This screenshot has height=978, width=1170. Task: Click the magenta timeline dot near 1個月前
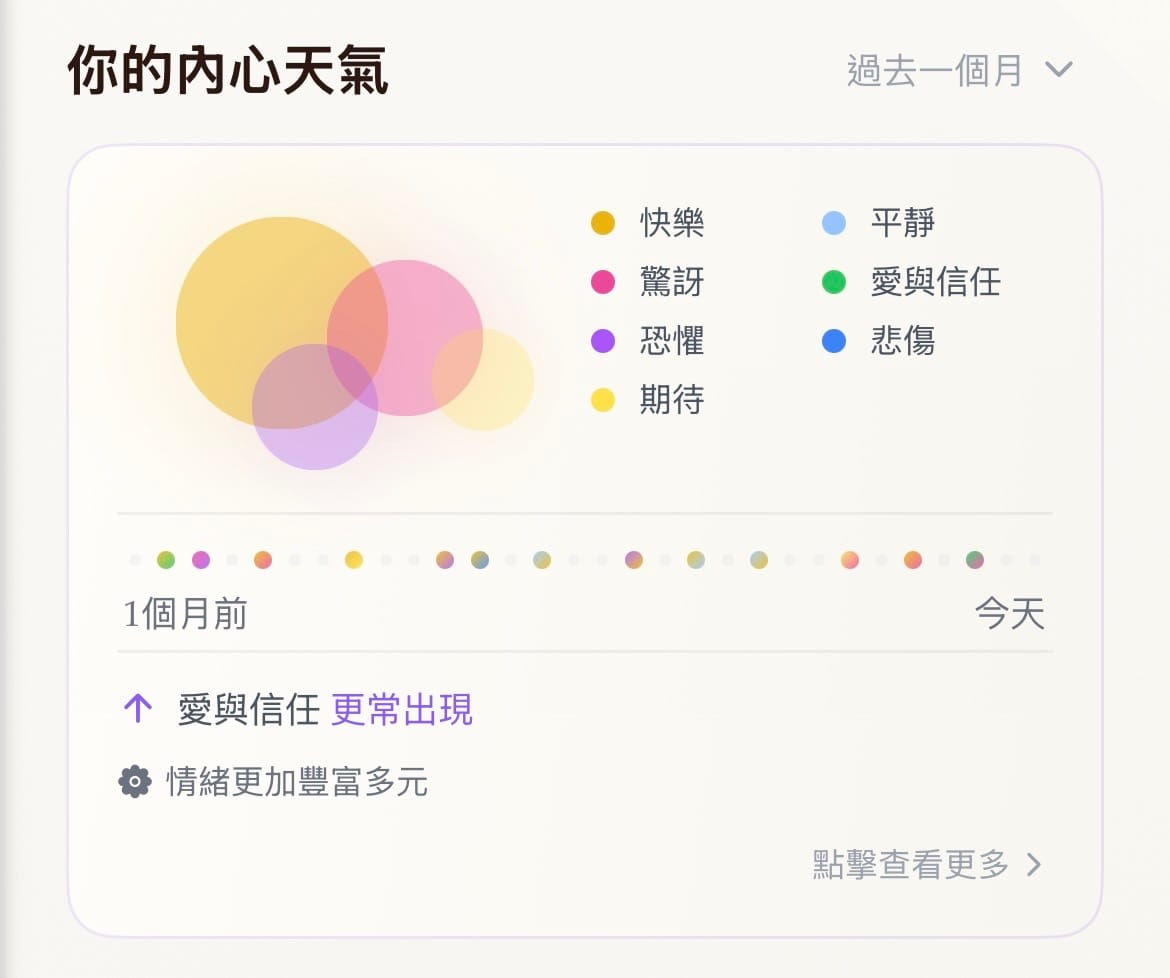pos(201,560)
